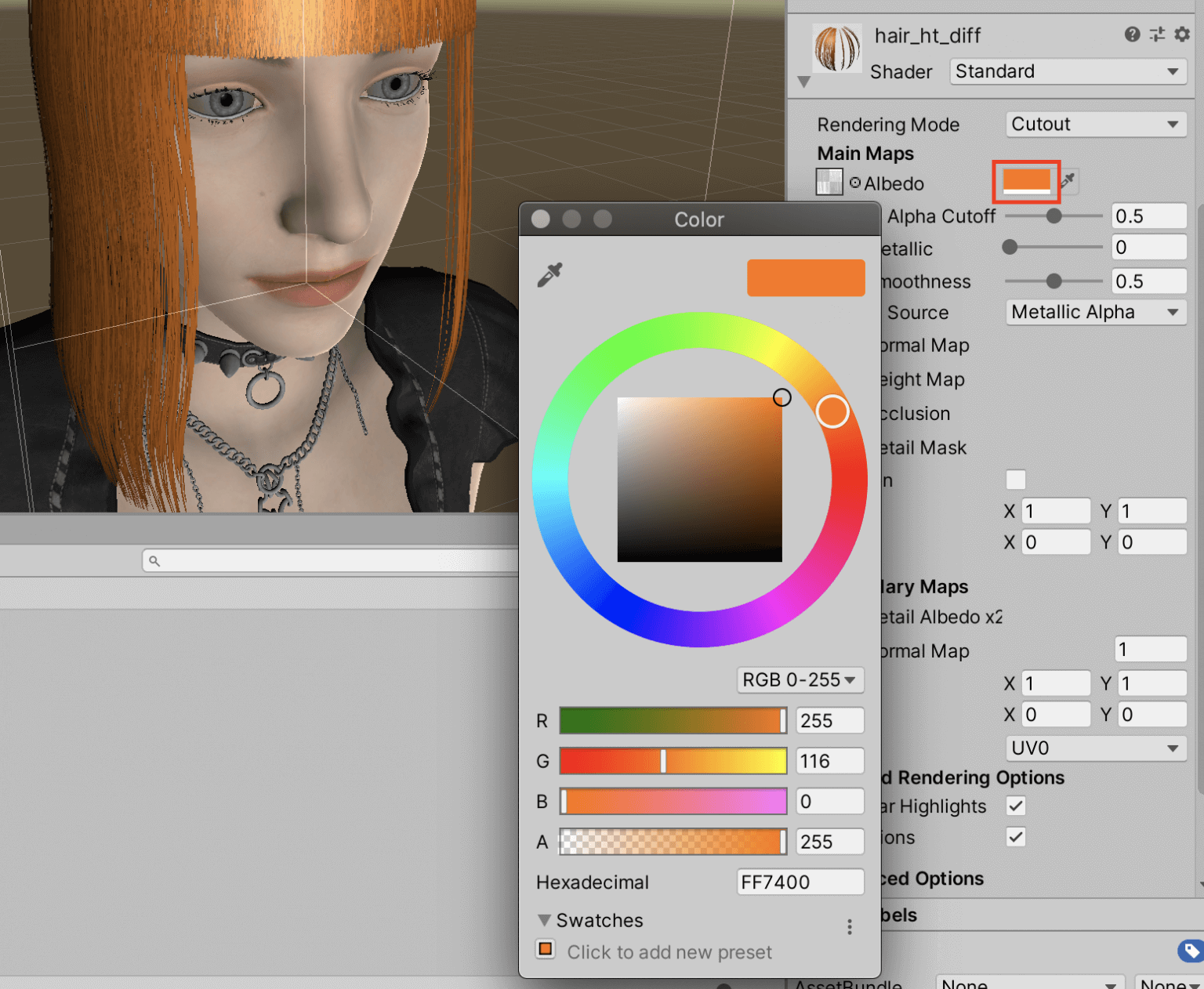Click "Click to add new preset"
This screenshot has width=1204, height=989.
[669, 951]
